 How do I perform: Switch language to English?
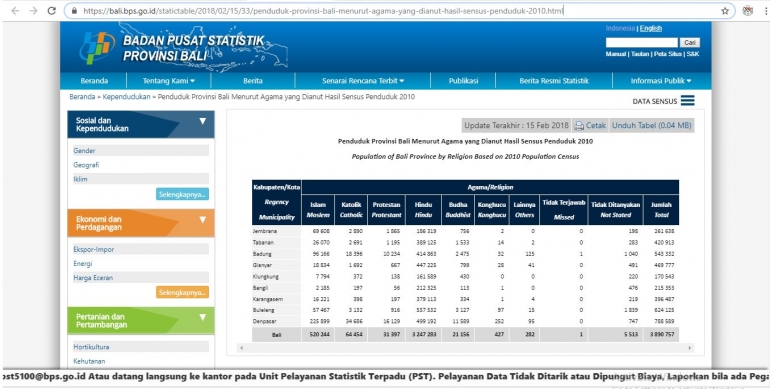(651, 28)
